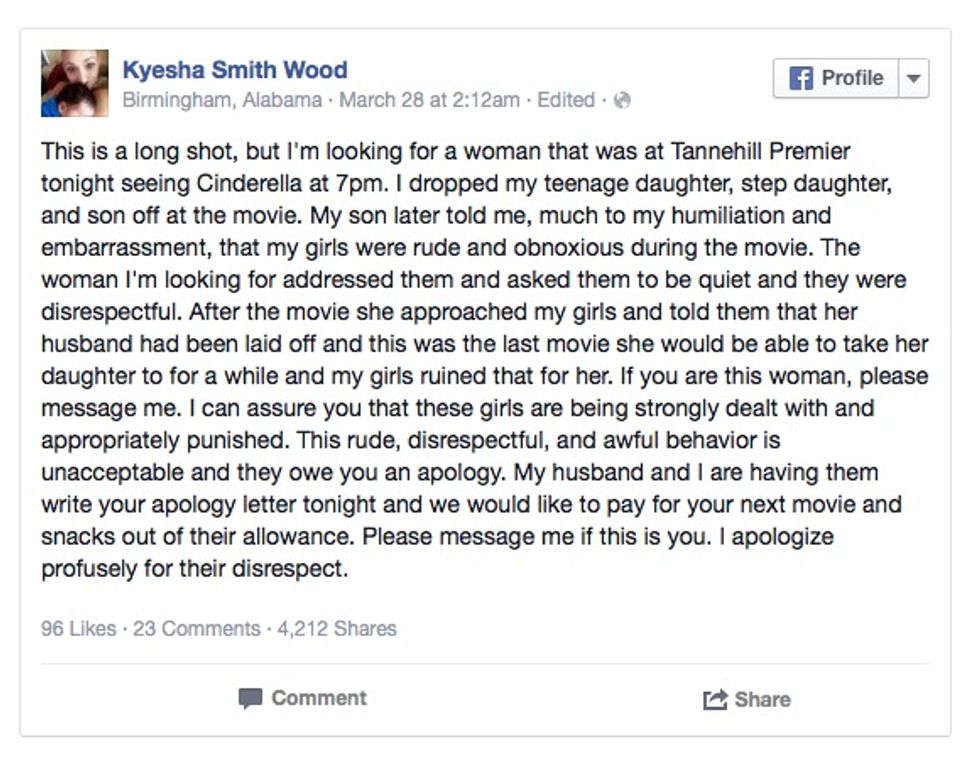Click the Comment text label
The width and height of the screenshot is (980, 762).
coord(319,698)
